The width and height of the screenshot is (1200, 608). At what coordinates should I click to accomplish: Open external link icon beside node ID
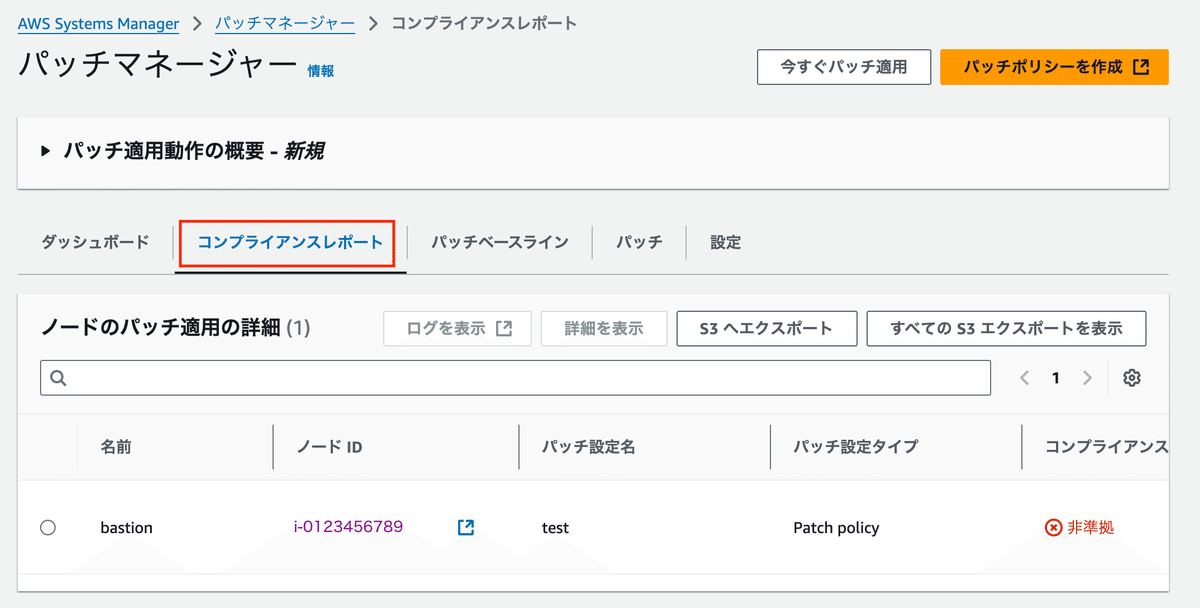tap(465, 527)
